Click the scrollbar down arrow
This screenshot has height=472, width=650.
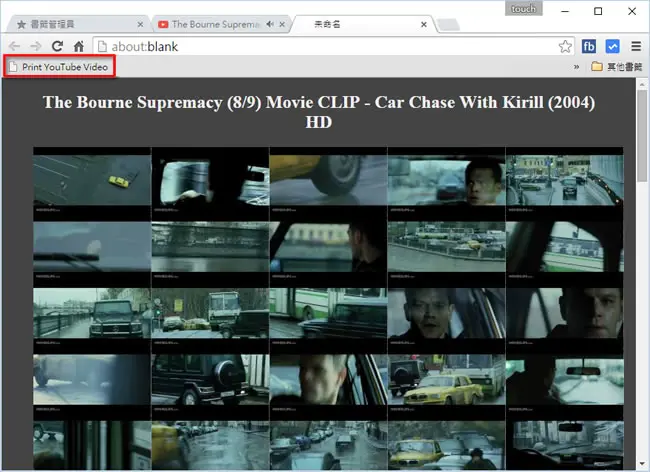coord(642,463)
